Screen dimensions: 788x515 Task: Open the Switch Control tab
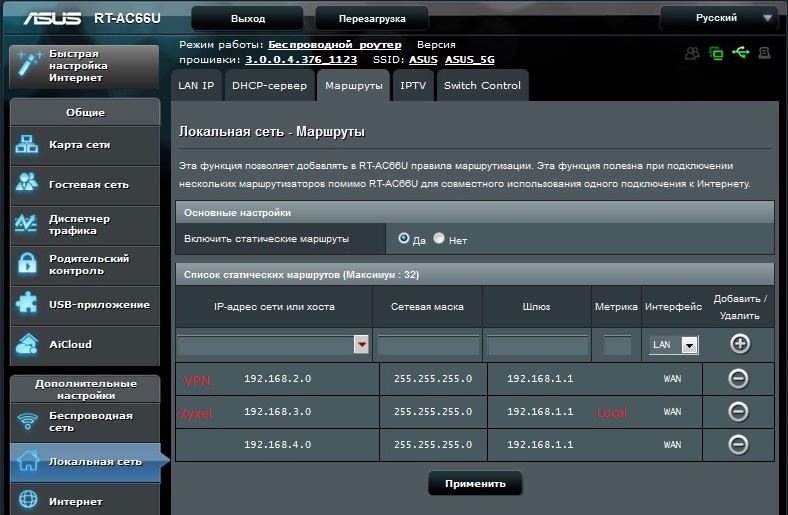tap(482, 85)
